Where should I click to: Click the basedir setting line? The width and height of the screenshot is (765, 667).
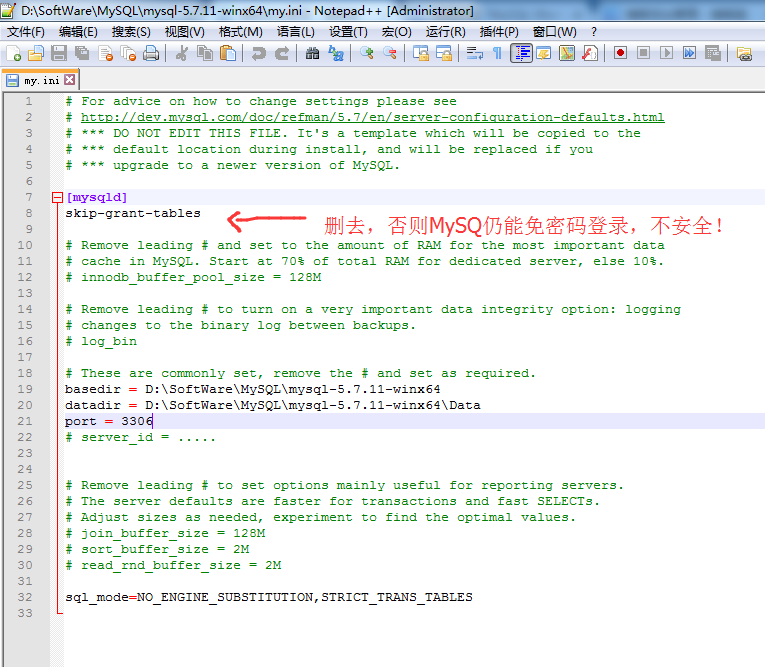[253, 389]
